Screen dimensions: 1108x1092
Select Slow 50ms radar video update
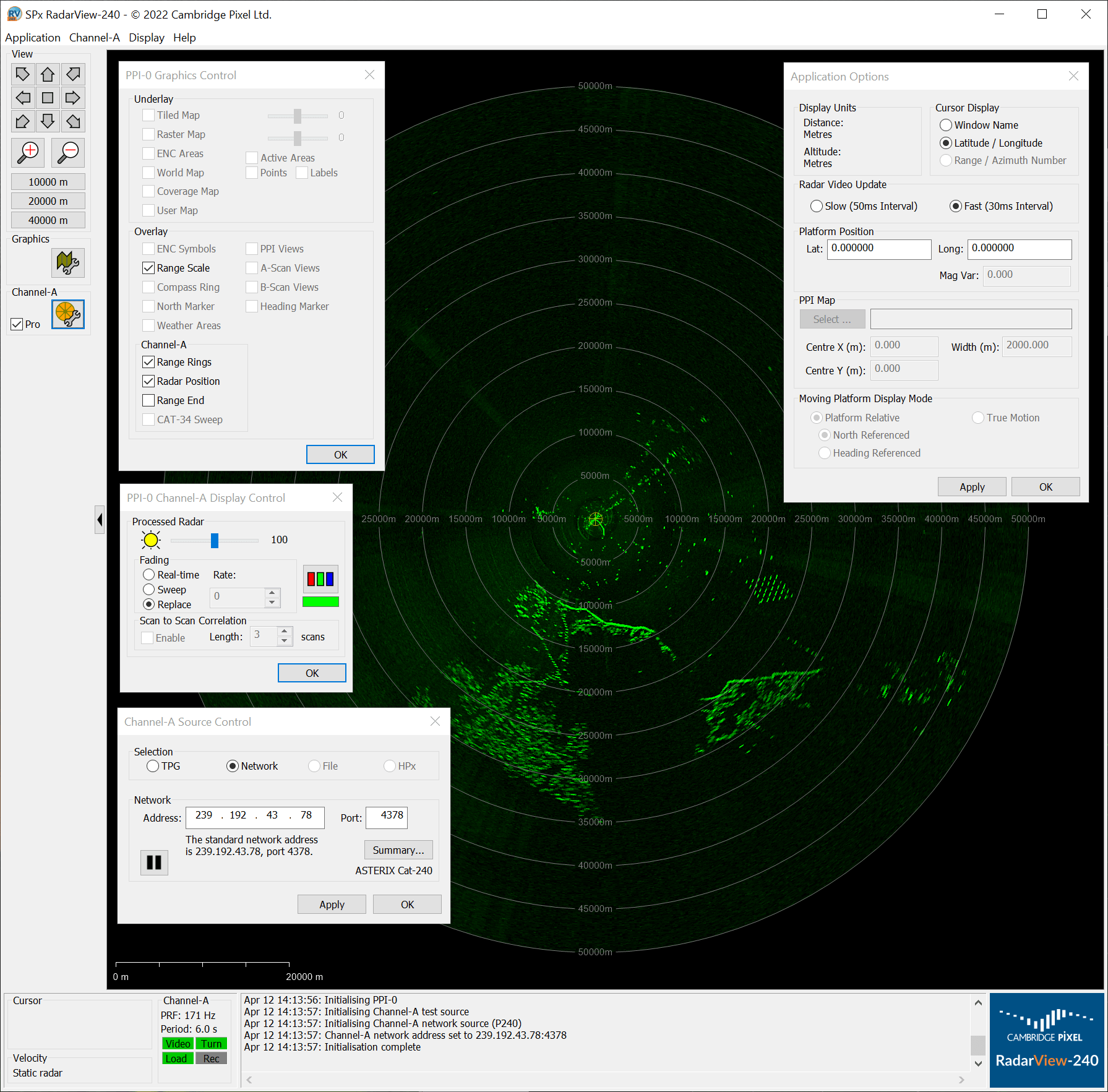[817, 206]
